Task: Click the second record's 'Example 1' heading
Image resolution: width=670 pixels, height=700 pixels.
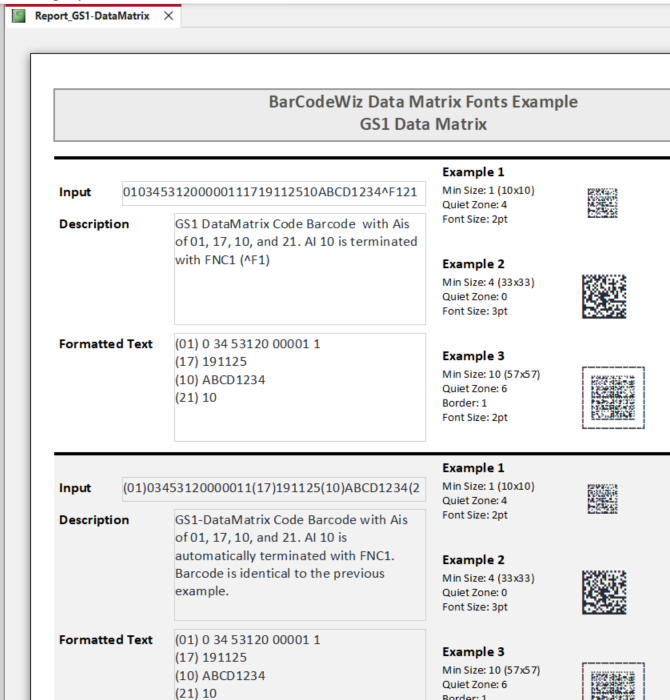Action: [473, 468]
